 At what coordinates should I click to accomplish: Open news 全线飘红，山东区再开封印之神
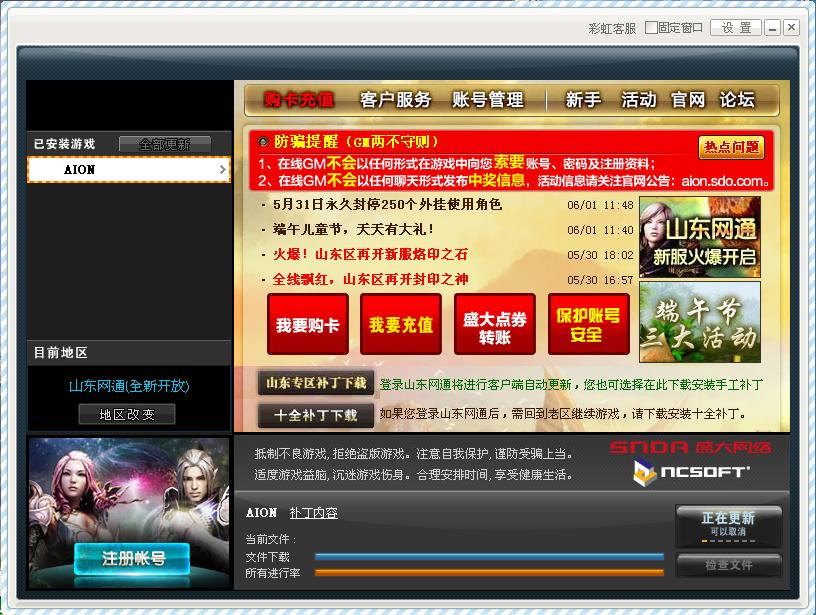(371, 279)
